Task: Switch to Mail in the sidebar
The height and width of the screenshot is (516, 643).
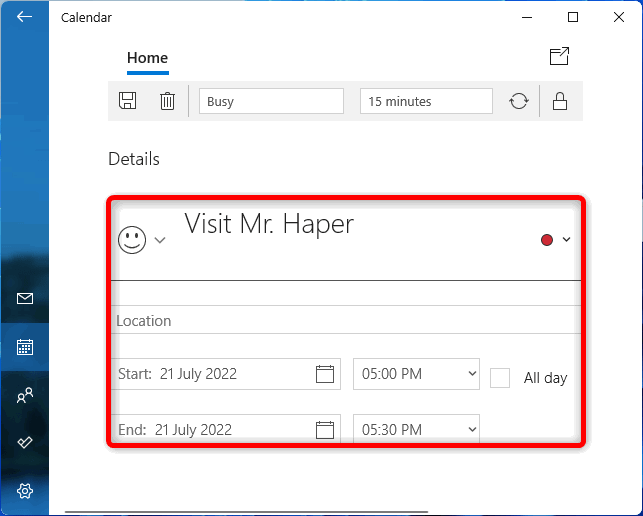Action: (25, 299)
